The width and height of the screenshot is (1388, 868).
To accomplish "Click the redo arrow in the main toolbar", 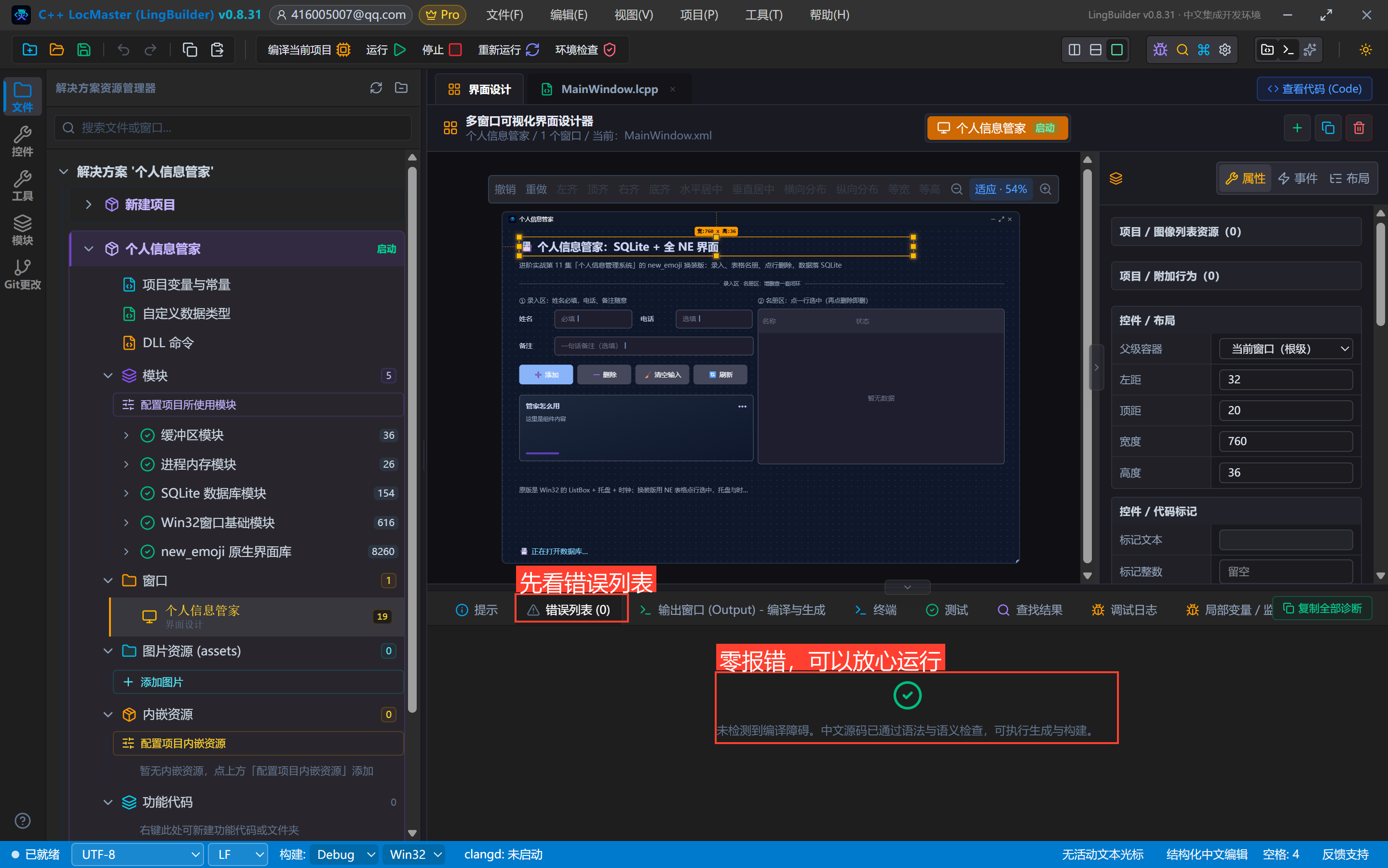I will 150,50.
